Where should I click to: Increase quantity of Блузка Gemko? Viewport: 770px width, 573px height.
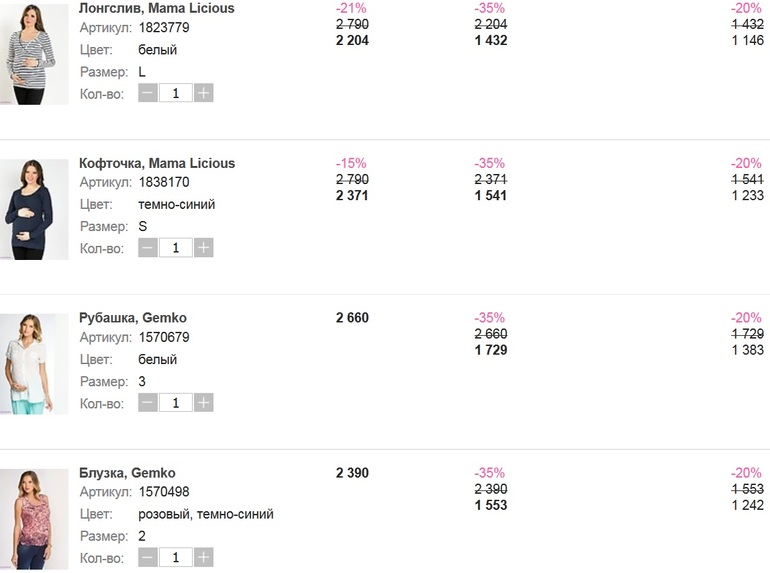pos(204,557)
